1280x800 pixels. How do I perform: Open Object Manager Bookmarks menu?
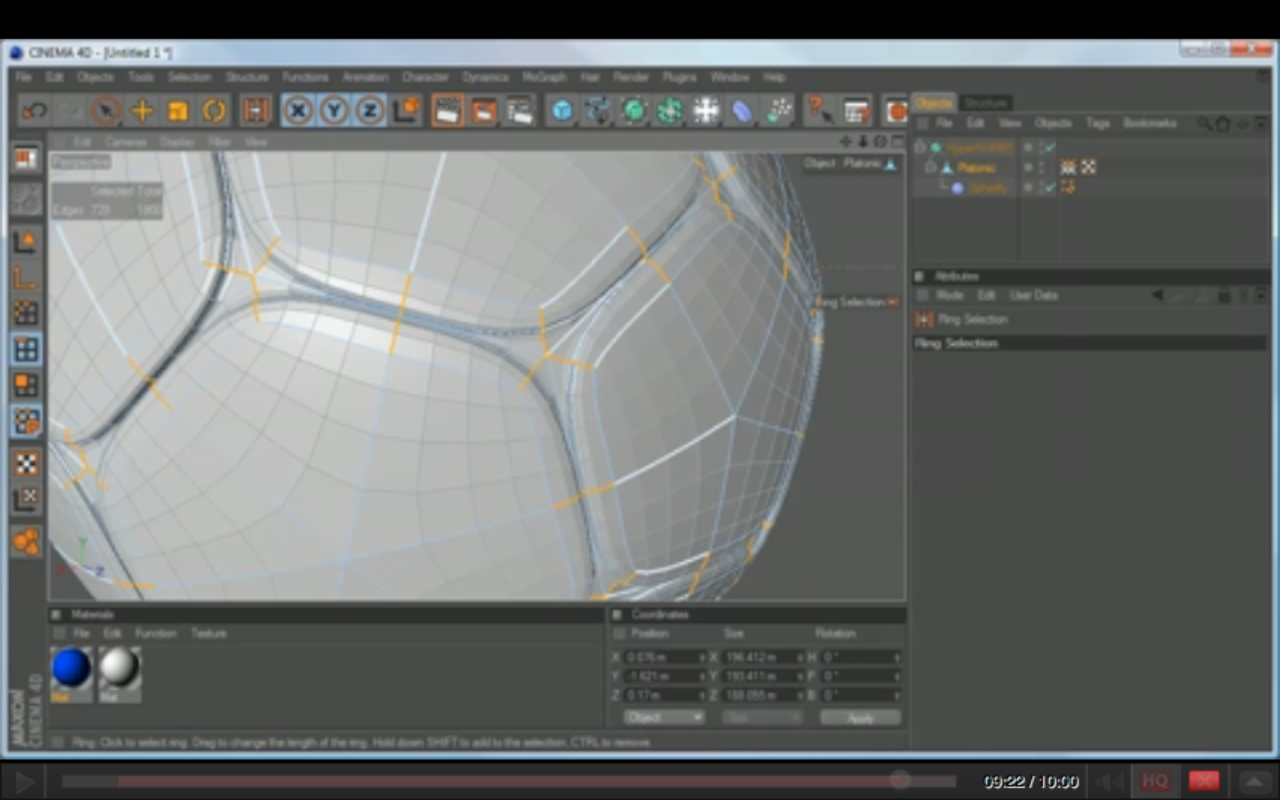[x=1149, y=123]
